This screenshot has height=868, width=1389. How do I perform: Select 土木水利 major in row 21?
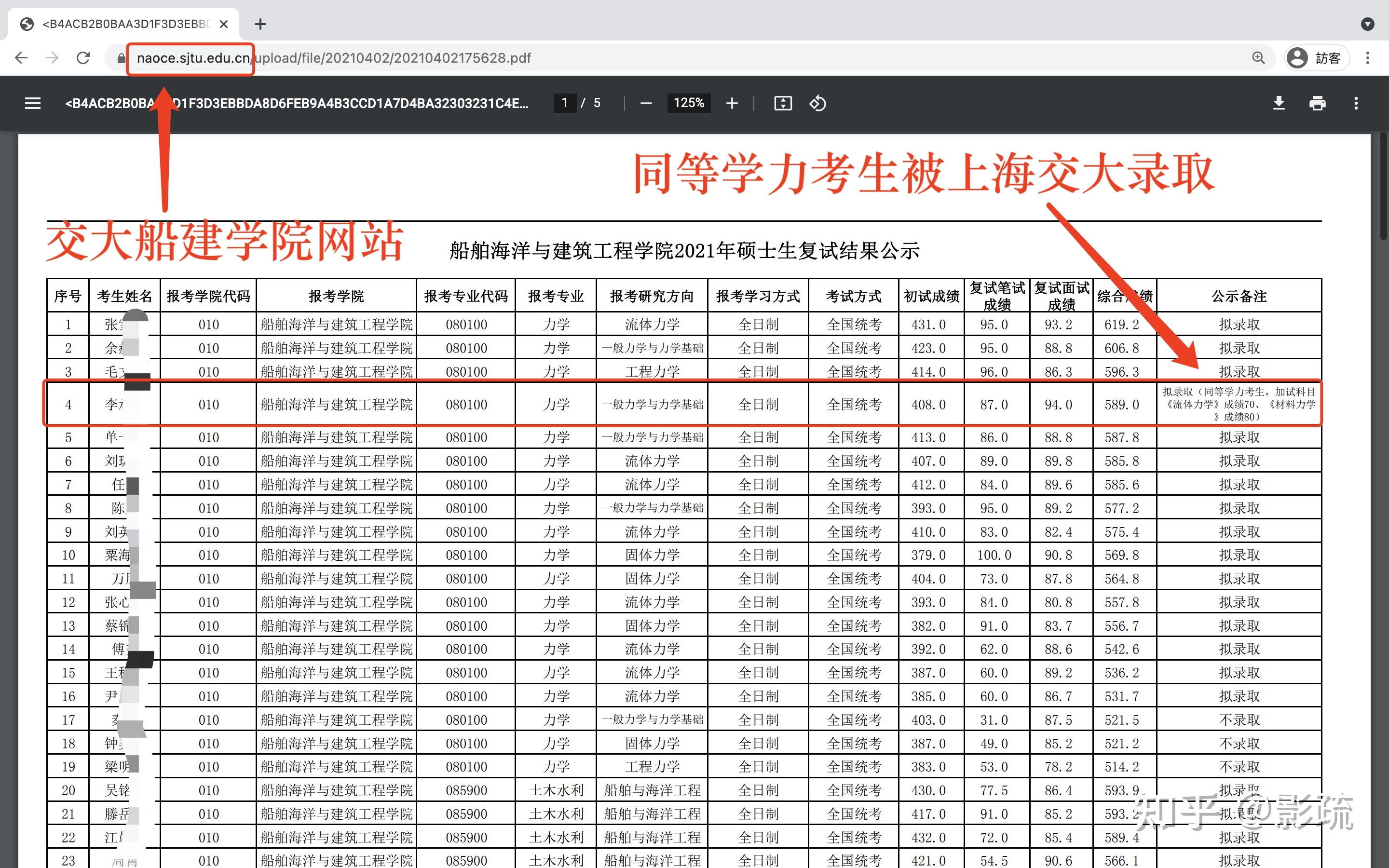coord(556,814)
